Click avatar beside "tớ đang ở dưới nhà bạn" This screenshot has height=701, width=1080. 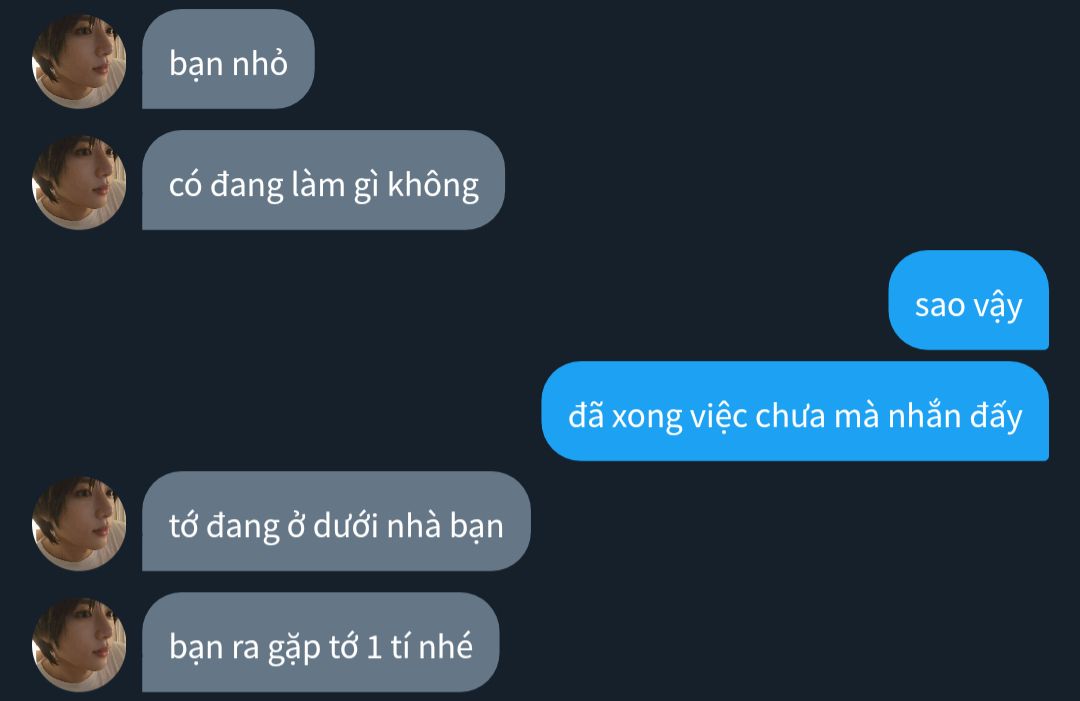(x=79, y=523)
